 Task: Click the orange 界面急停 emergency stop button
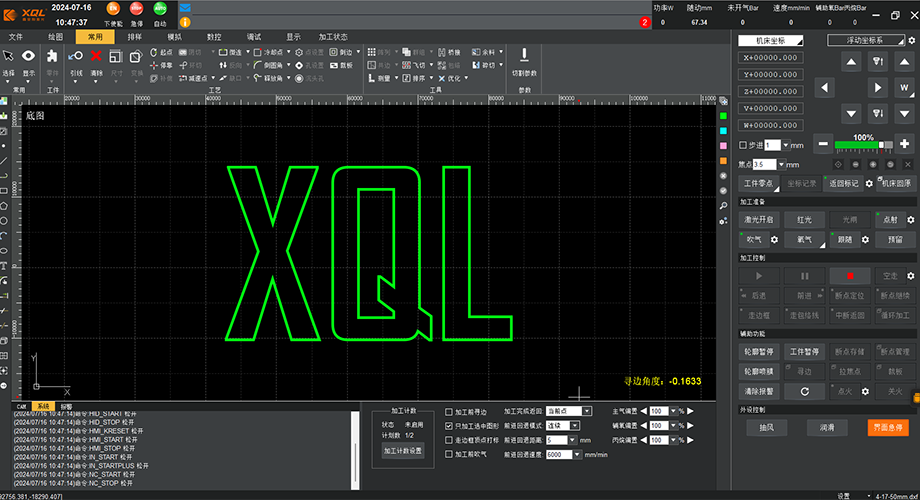coord(887,427)
